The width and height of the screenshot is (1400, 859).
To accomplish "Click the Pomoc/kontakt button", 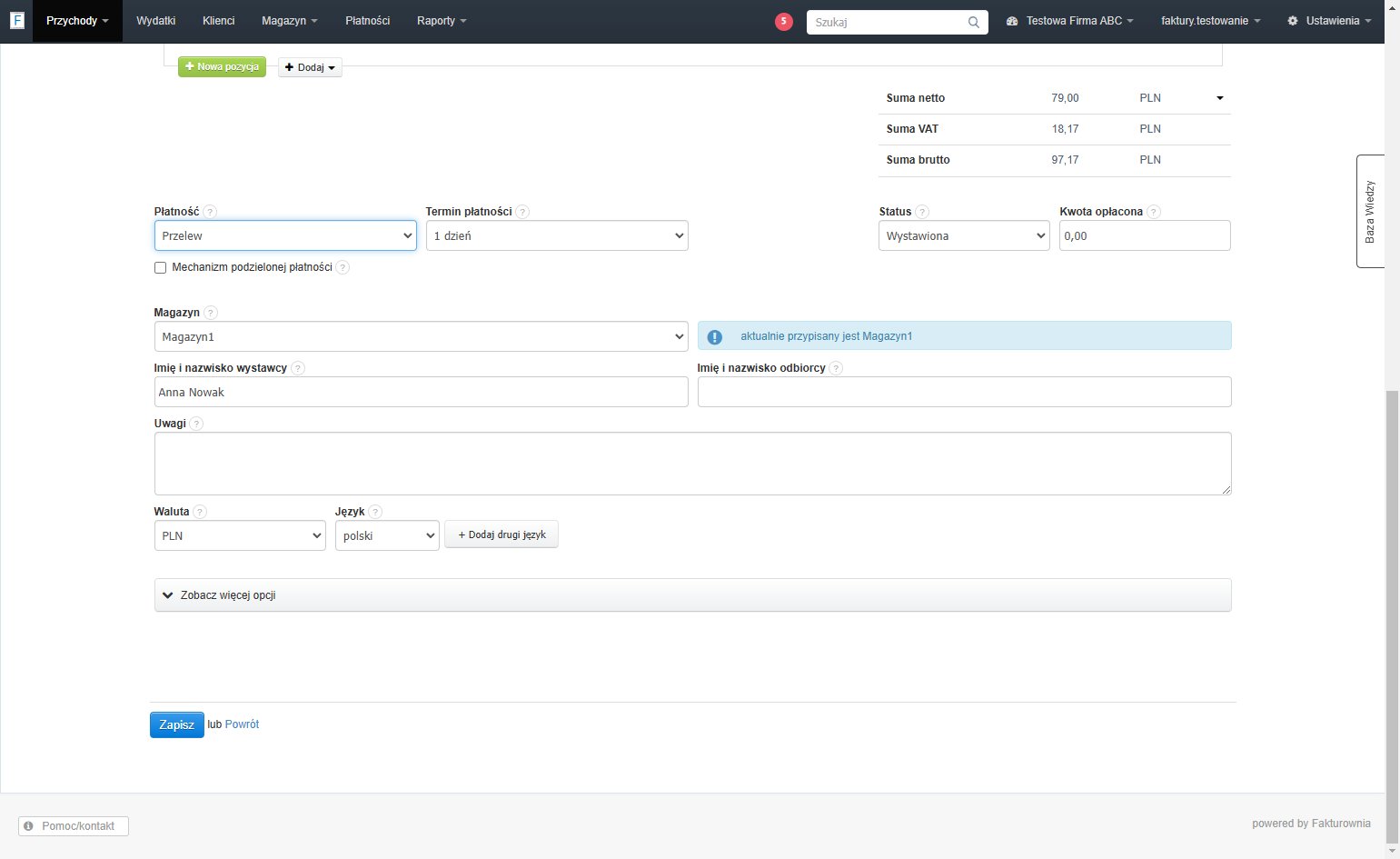I will (x=74, y=826).
